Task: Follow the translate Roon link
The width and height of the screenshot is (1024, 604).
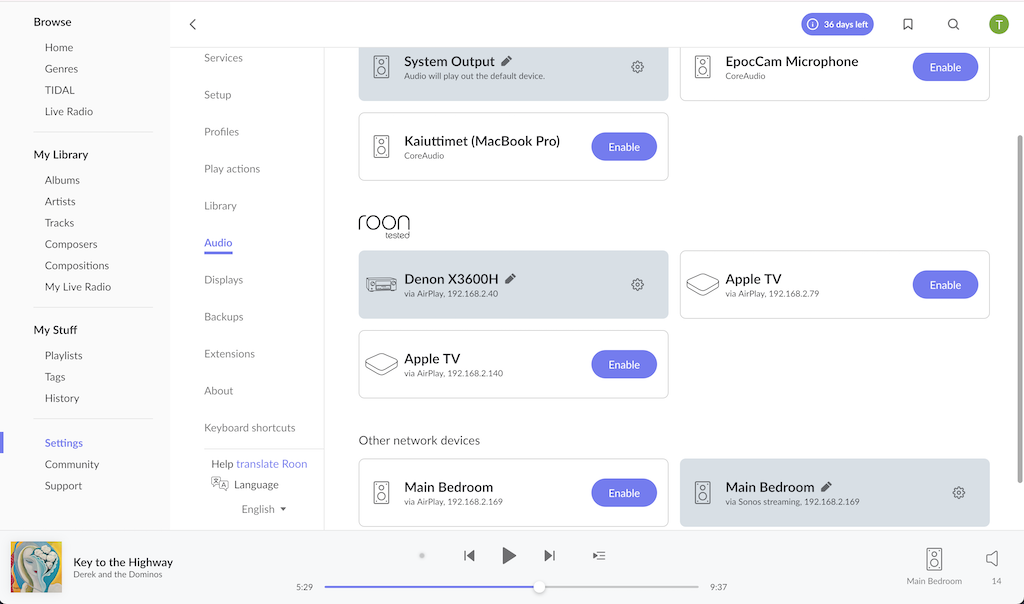Action: [272, 464]
